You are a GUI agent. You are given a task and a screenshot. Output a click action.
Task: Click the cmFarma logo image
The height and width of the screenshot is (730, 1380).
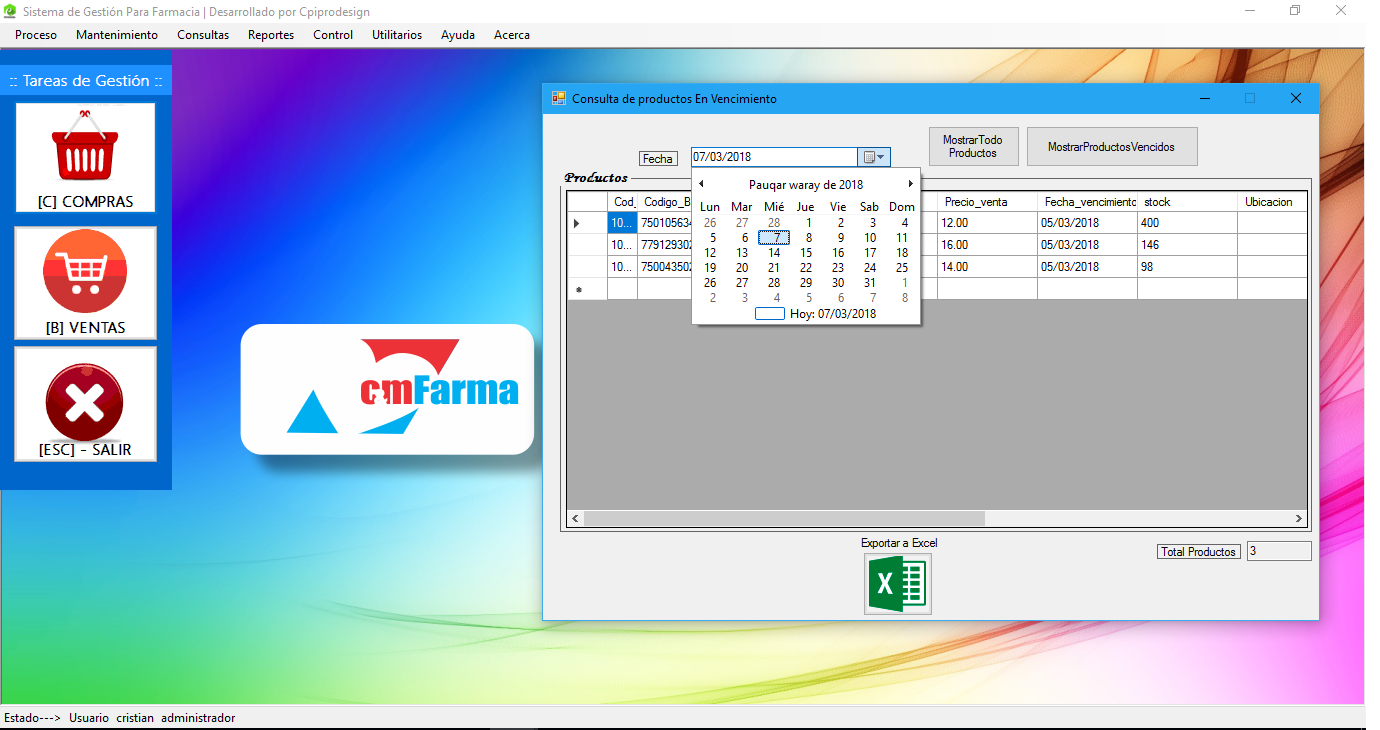click(x=387, y=389)
